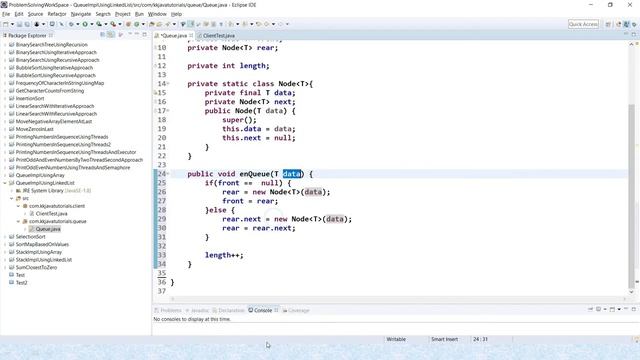The height and width of the screenshot is (360, 640).
Task: Switch to the Coverage tab
Action: (x=296, y=310)
